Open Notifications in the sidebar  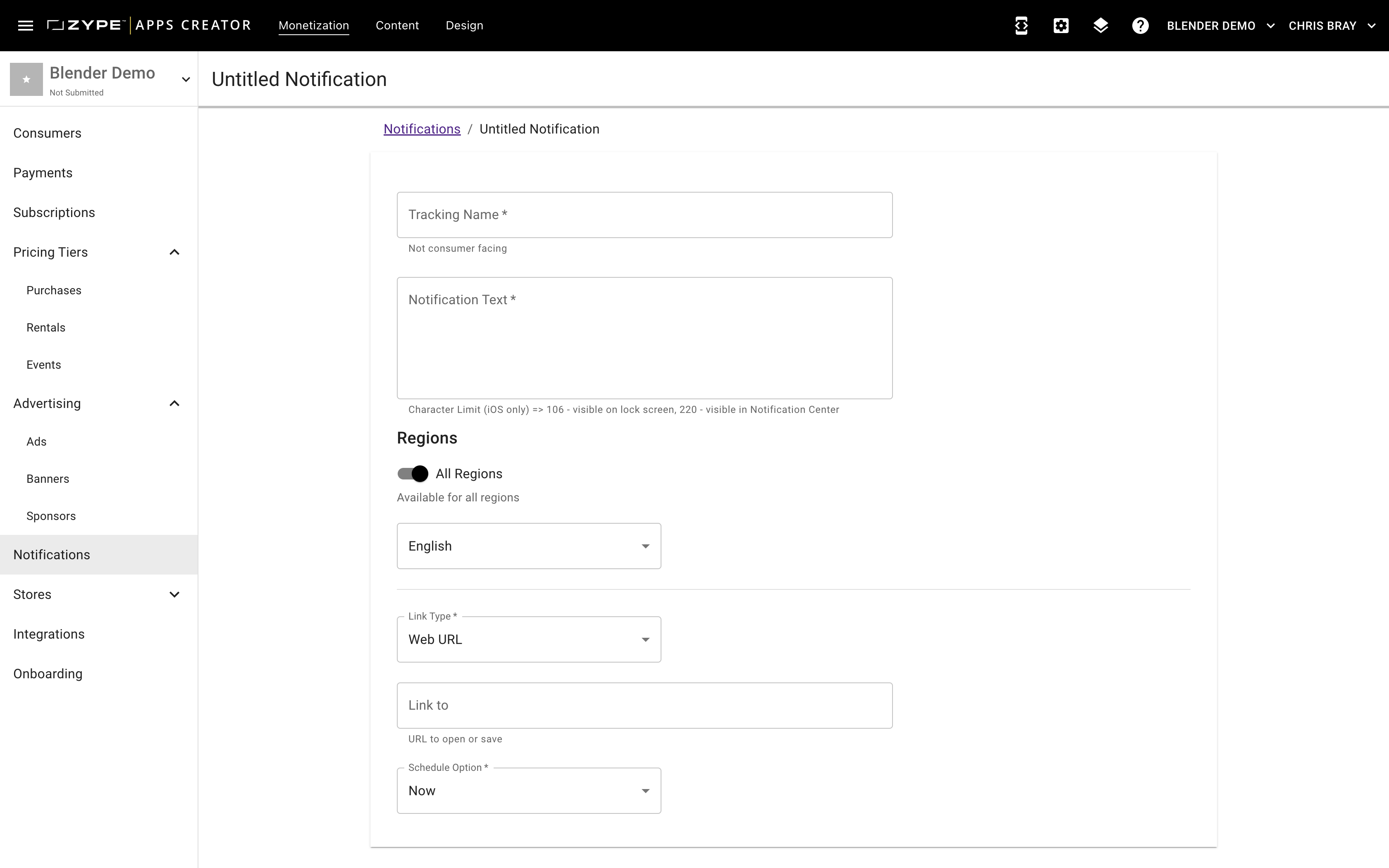tap(99, 555)
